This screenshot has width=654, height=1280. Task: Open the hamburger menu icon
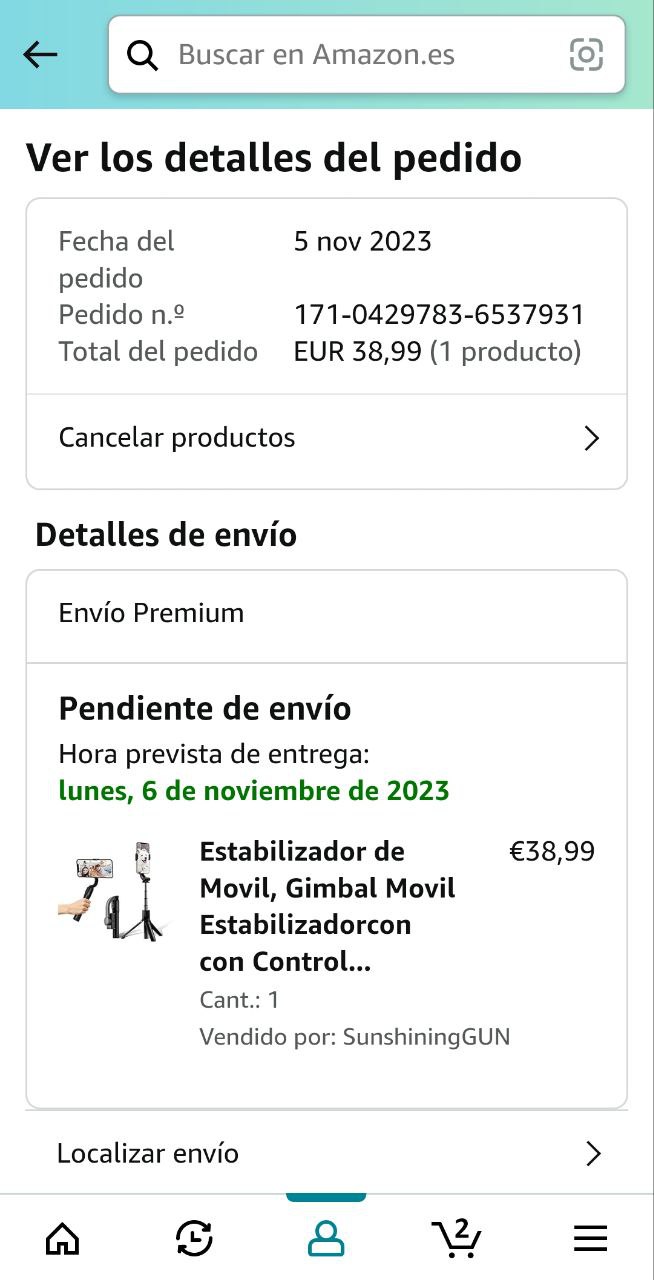click(590, 1240)
